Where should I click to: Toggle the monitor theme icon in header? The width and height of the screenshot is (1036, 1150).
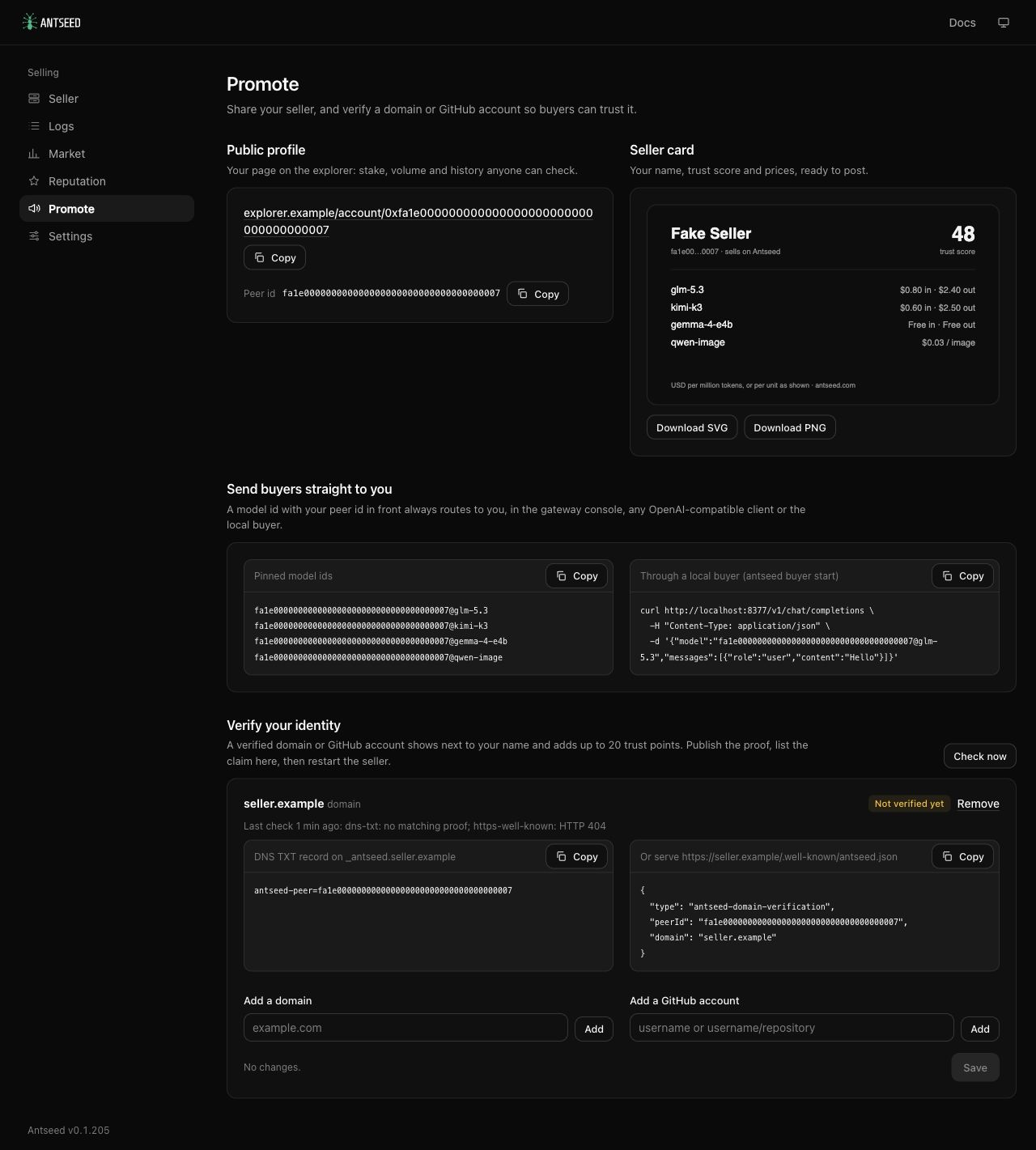point(1004,23)
